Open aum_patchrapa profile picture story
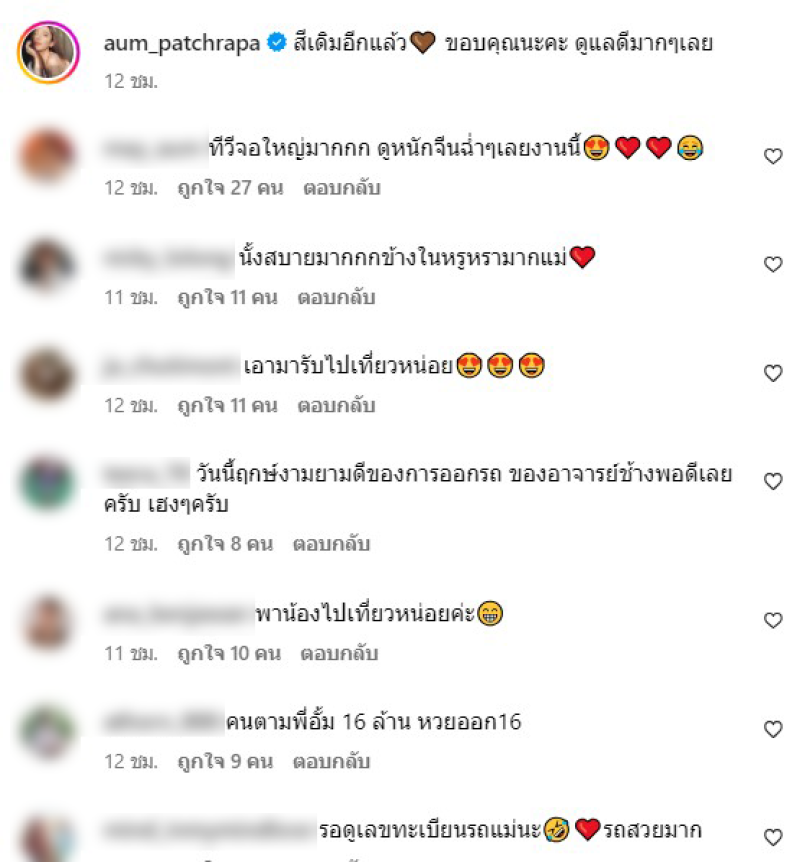800x862 pixels. 48,52
